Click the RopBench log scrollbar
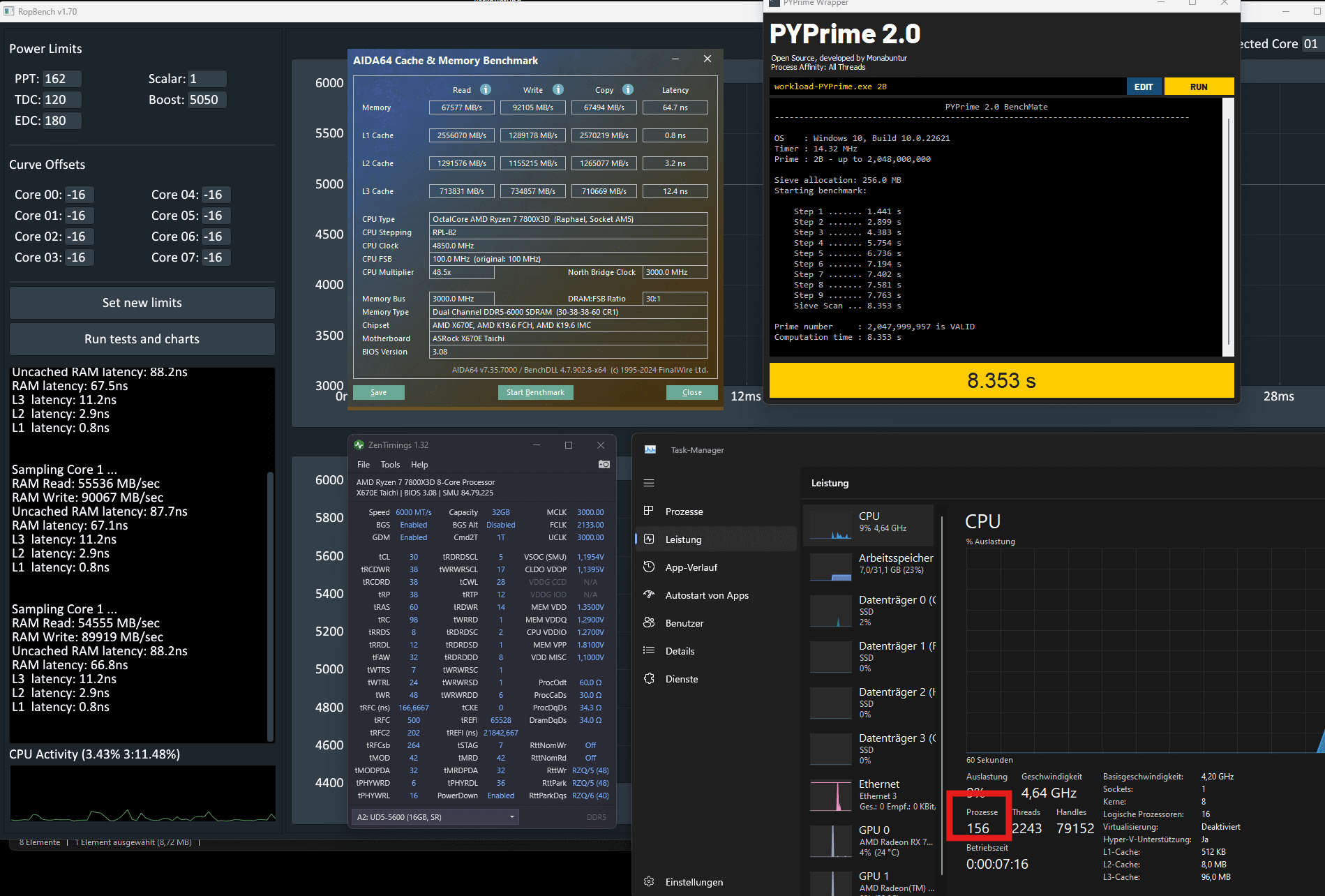 [x=270, y=606]
